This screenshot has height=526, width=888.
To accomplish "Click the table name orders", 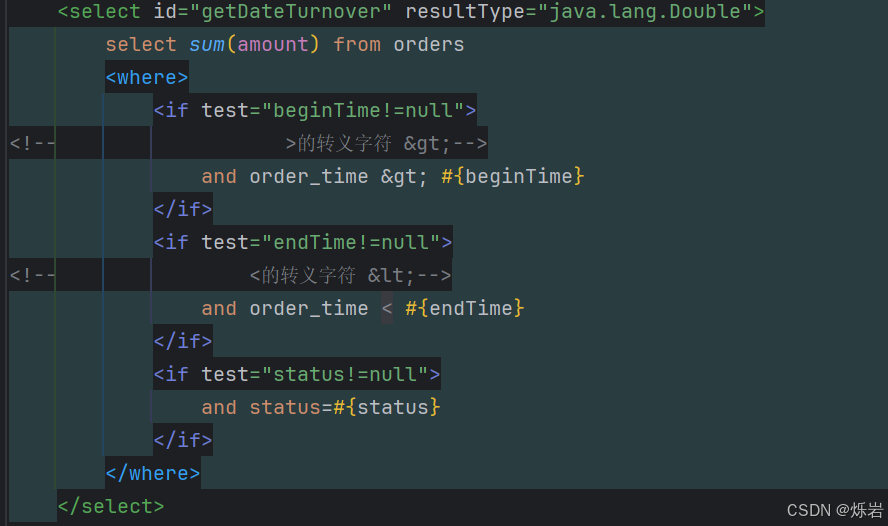I will pos(429,45).
